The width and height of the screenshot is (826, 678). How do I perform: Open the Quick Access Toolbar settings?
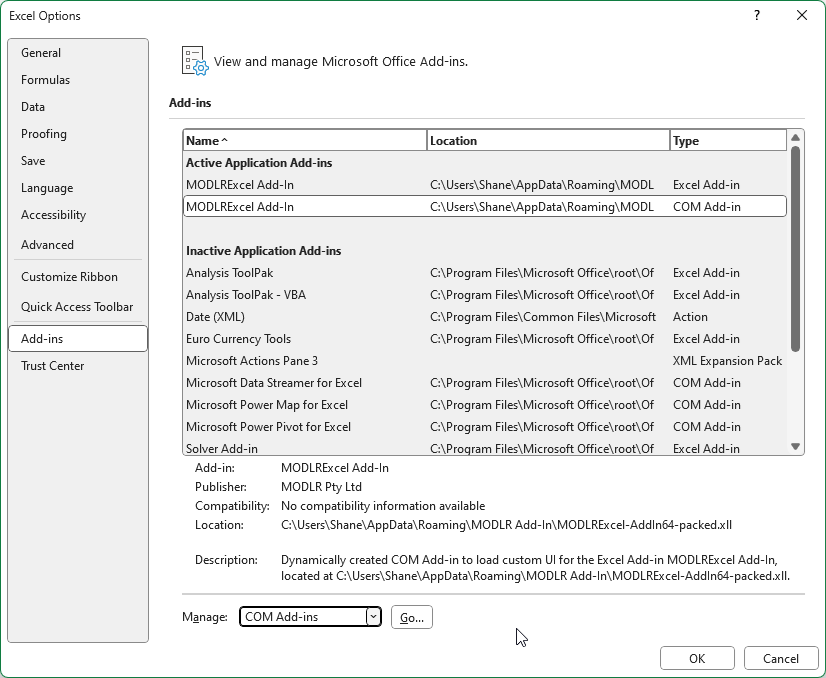(77, 306)
